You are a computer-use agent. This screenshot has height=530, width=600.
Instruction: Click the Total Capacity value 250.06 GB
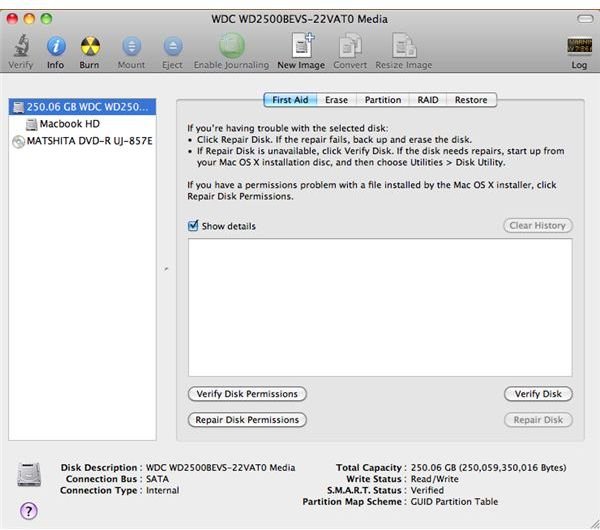click(488, 468)
